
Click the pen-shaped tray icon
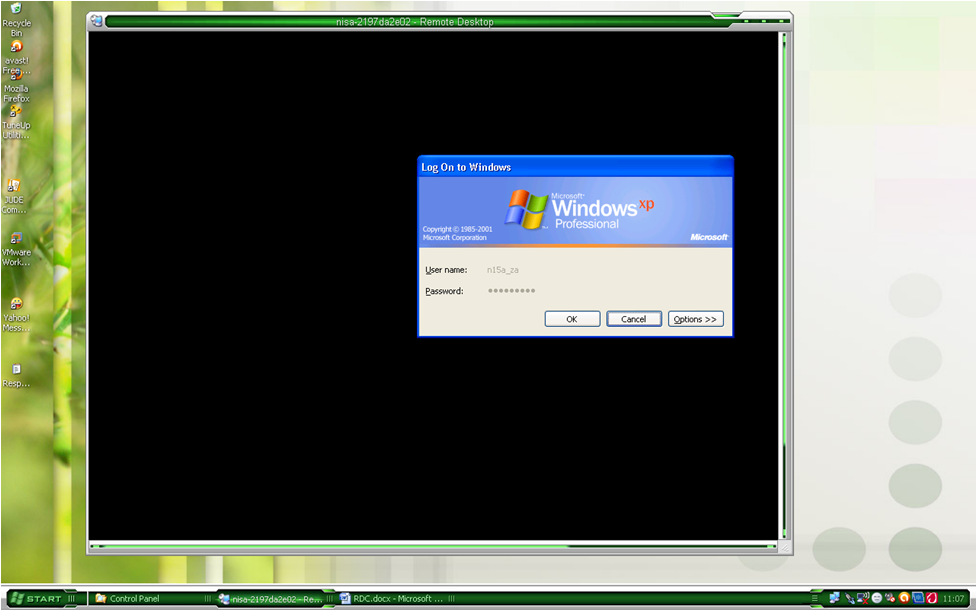[849, 599]
